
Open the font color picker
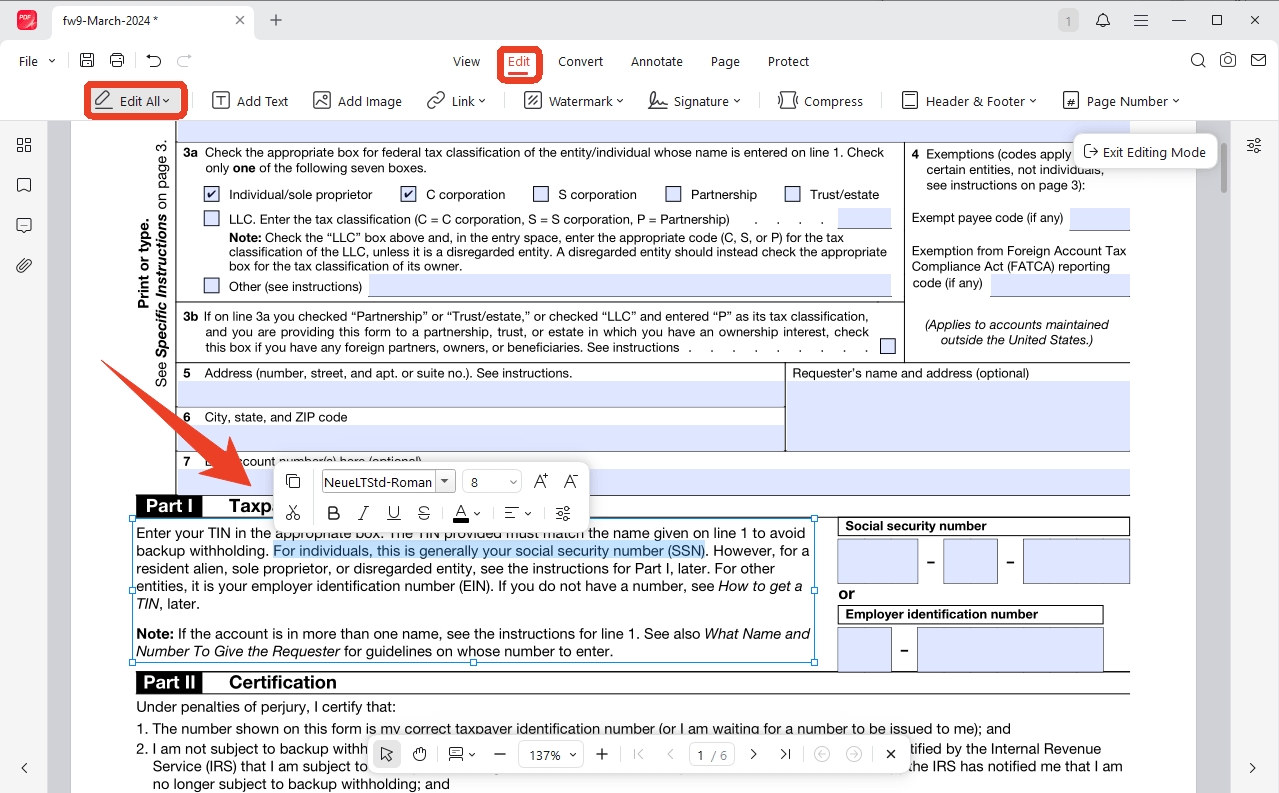467,513
